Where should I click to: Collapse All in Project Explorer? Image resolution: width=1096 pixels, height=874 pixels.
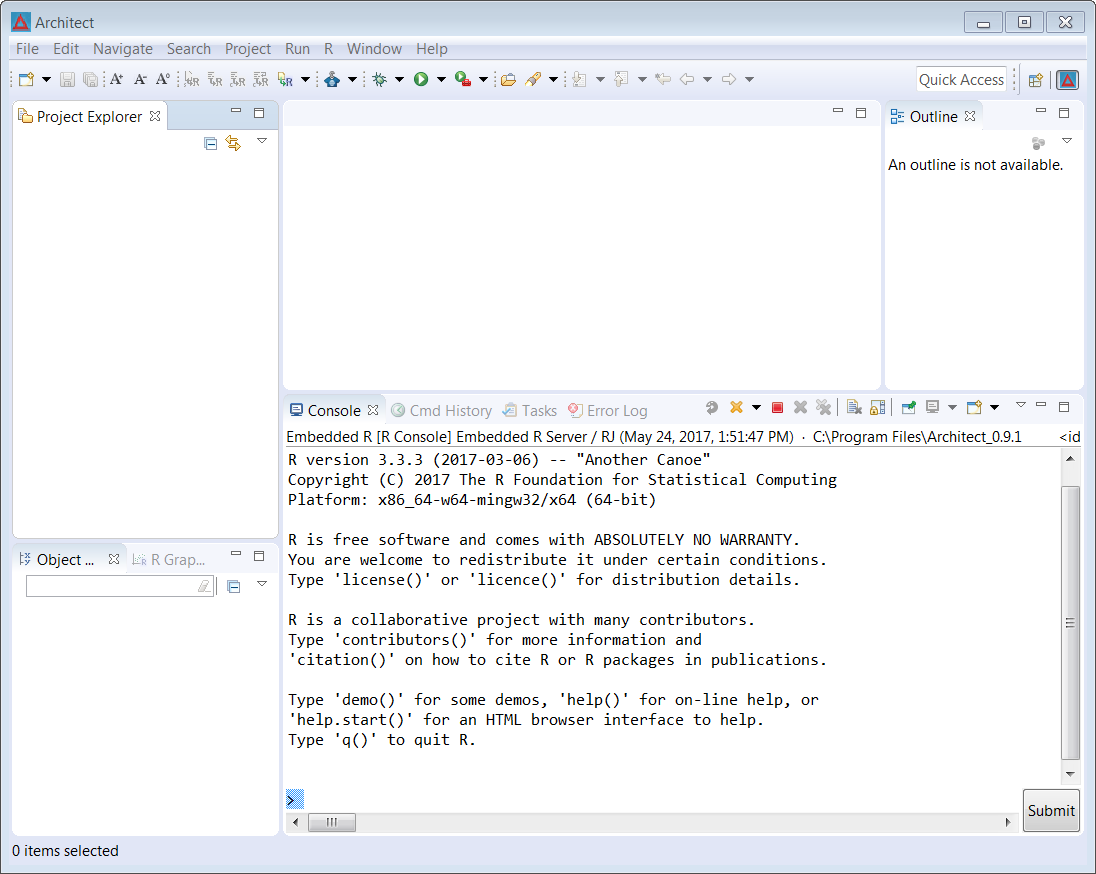click(x=210, y=143)
